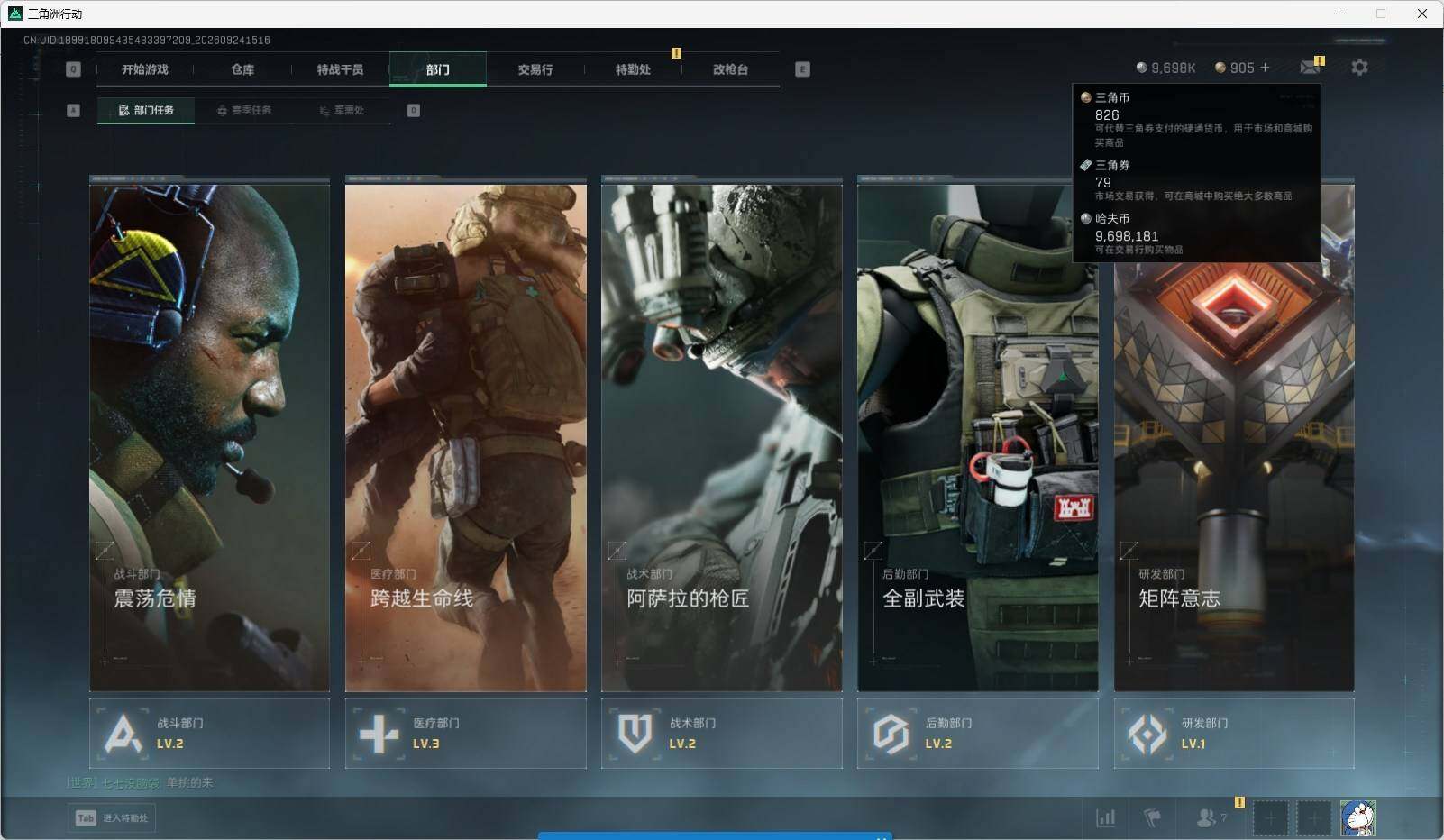Click the 后勤部门 LV.2 button
Image resolution: width=1444 pixels, height=840 pixels.
click(978, 734)
